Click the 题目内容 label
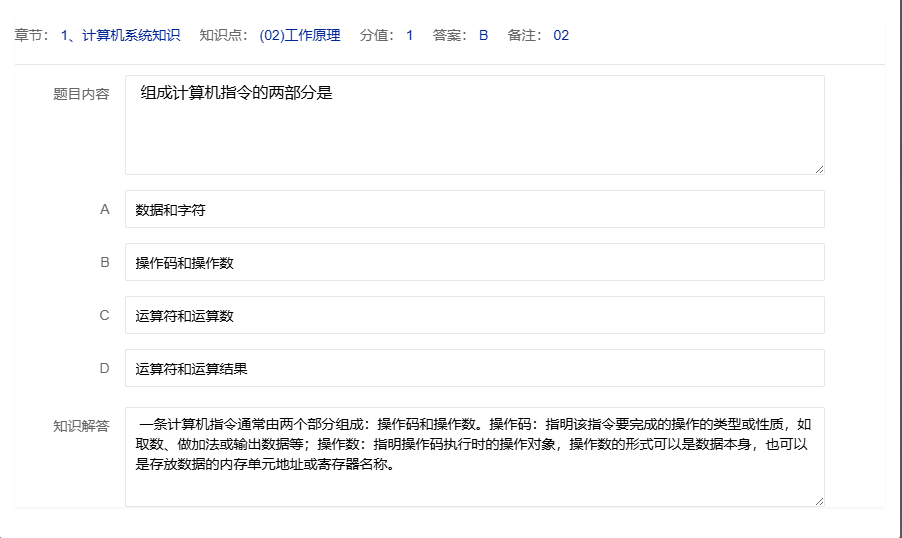The image size is (902, 538). tap(81, 94)
